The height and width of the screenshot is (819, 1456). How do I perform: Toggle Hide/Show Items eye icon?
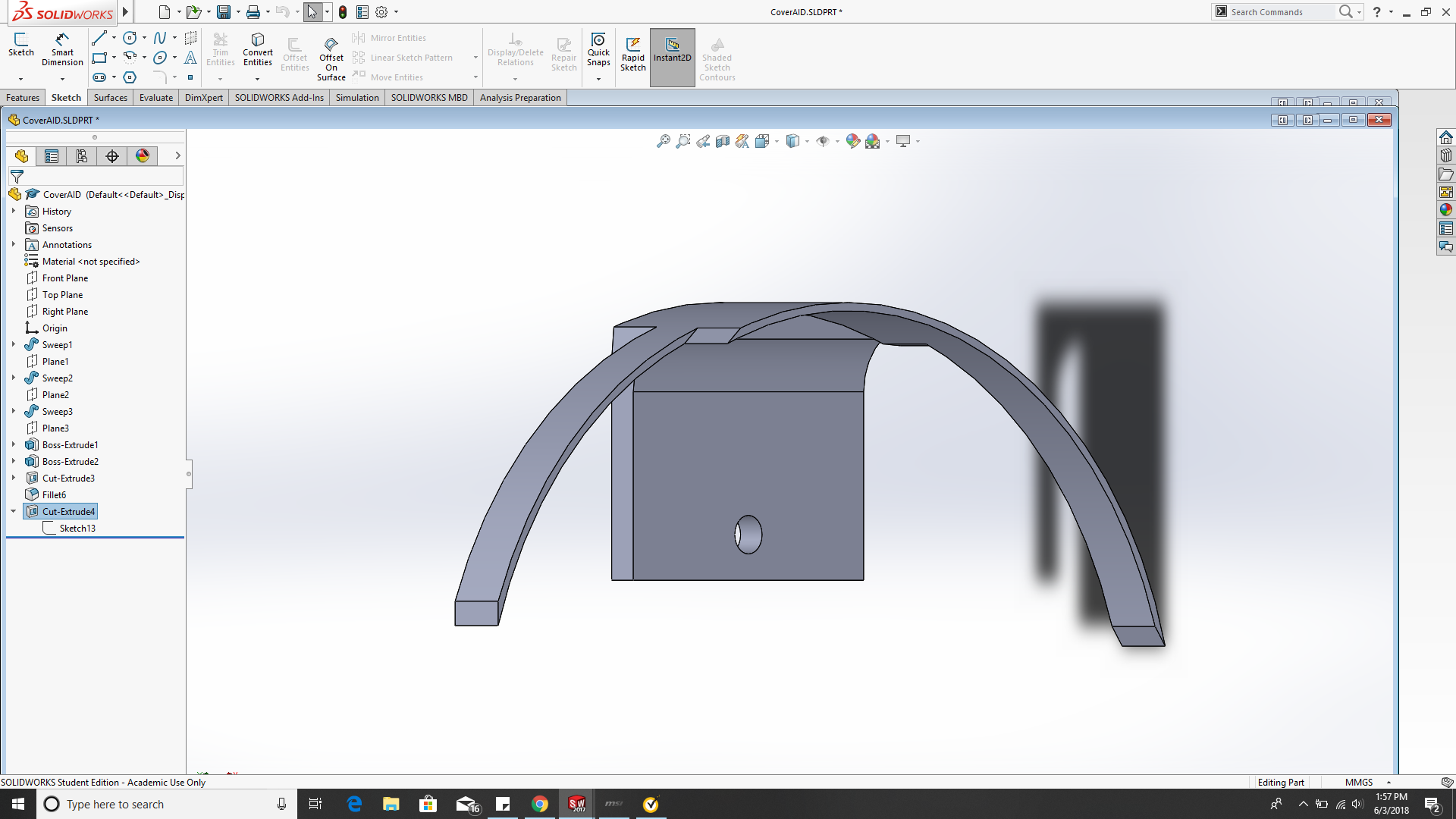click(x=823, y=141)
